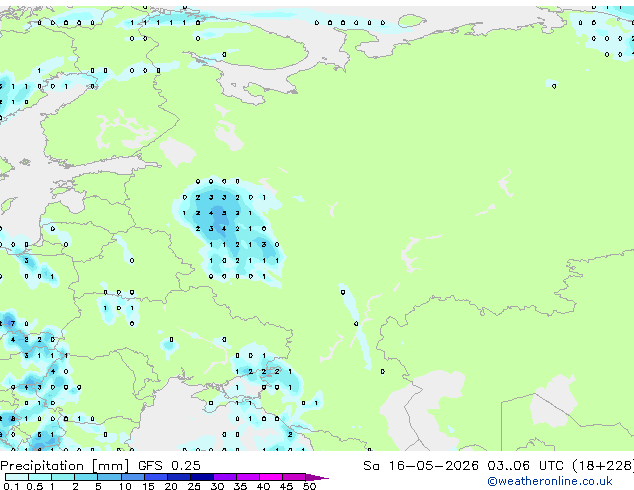Screen dimensions: 634x490
Task: Click the legend label '0.5'
Action: pos(34,486)
